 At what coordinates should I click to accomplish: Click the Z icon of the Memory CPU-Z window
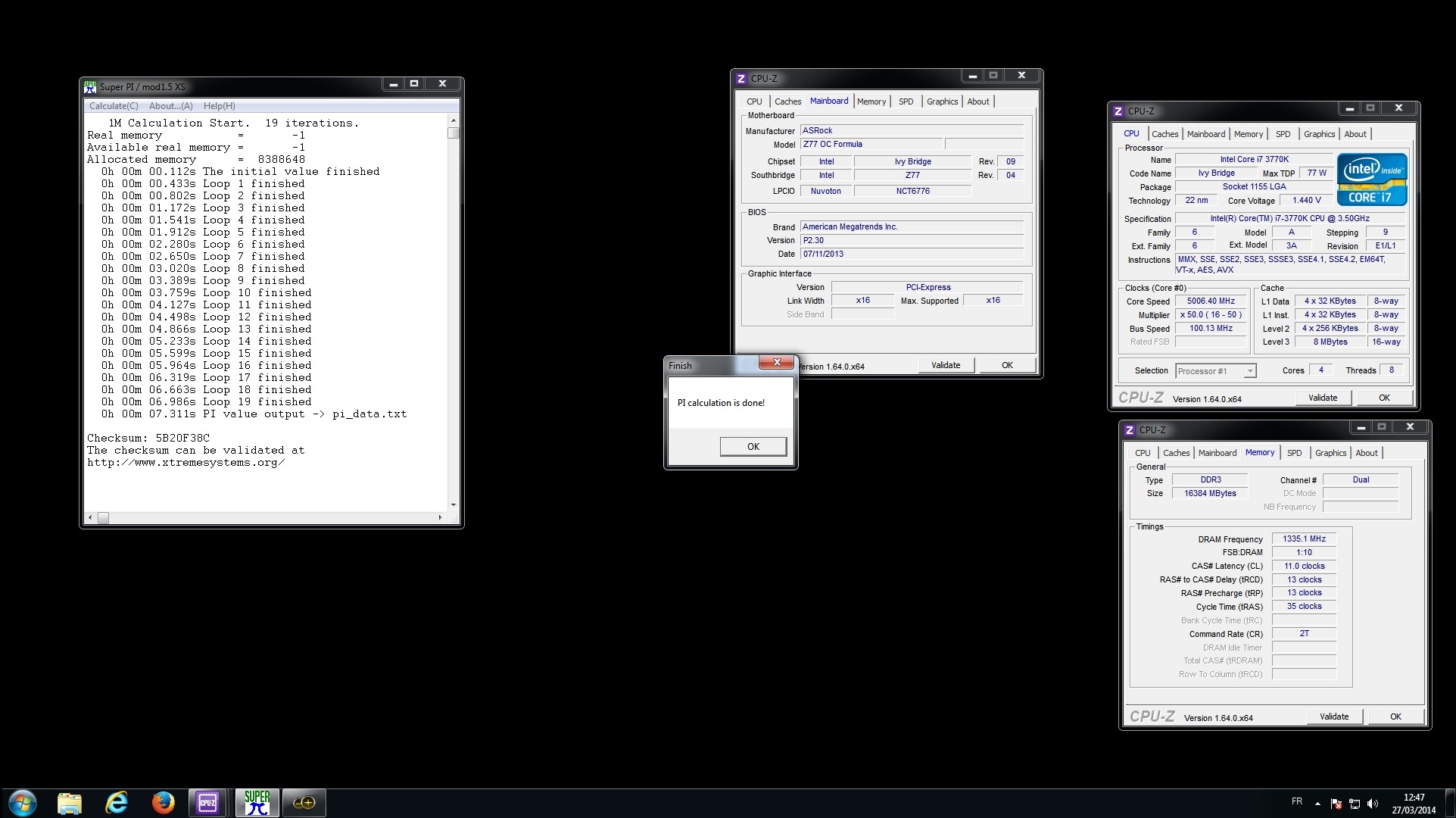pos(1130,430)
